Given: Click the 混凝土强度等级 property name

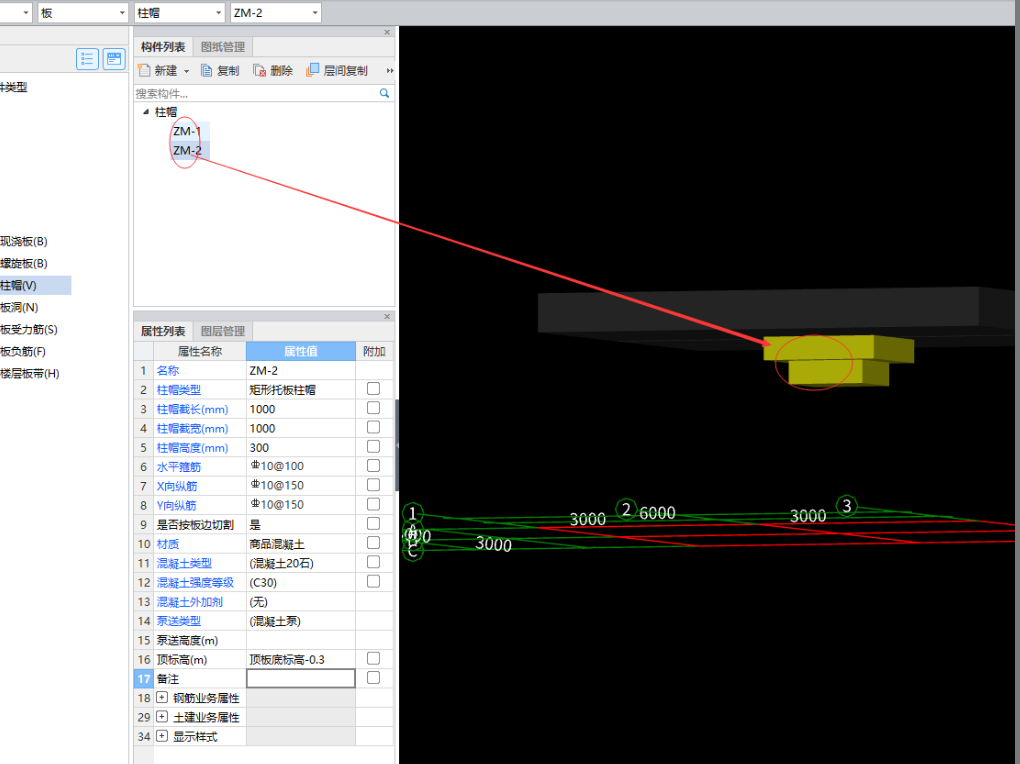Looking at the screenshot, I should click(x=195, y=582).
